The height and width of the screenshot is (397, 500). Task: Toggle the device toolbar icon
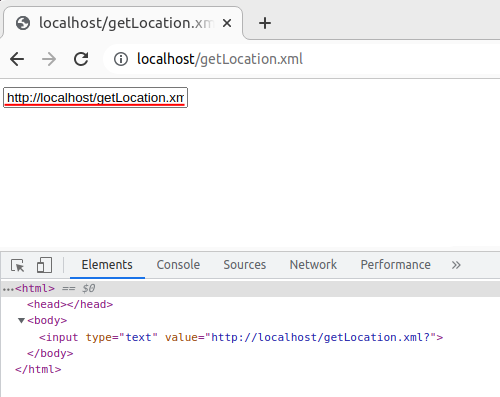tap(44, 265)
